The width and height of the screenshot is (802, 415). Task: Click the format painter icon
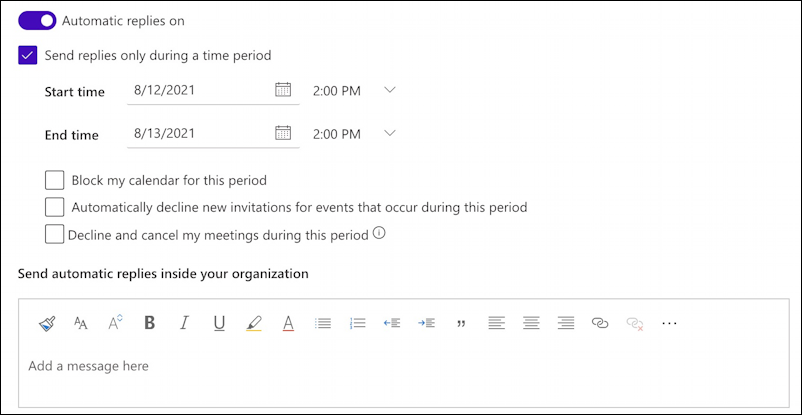point(48,323)
